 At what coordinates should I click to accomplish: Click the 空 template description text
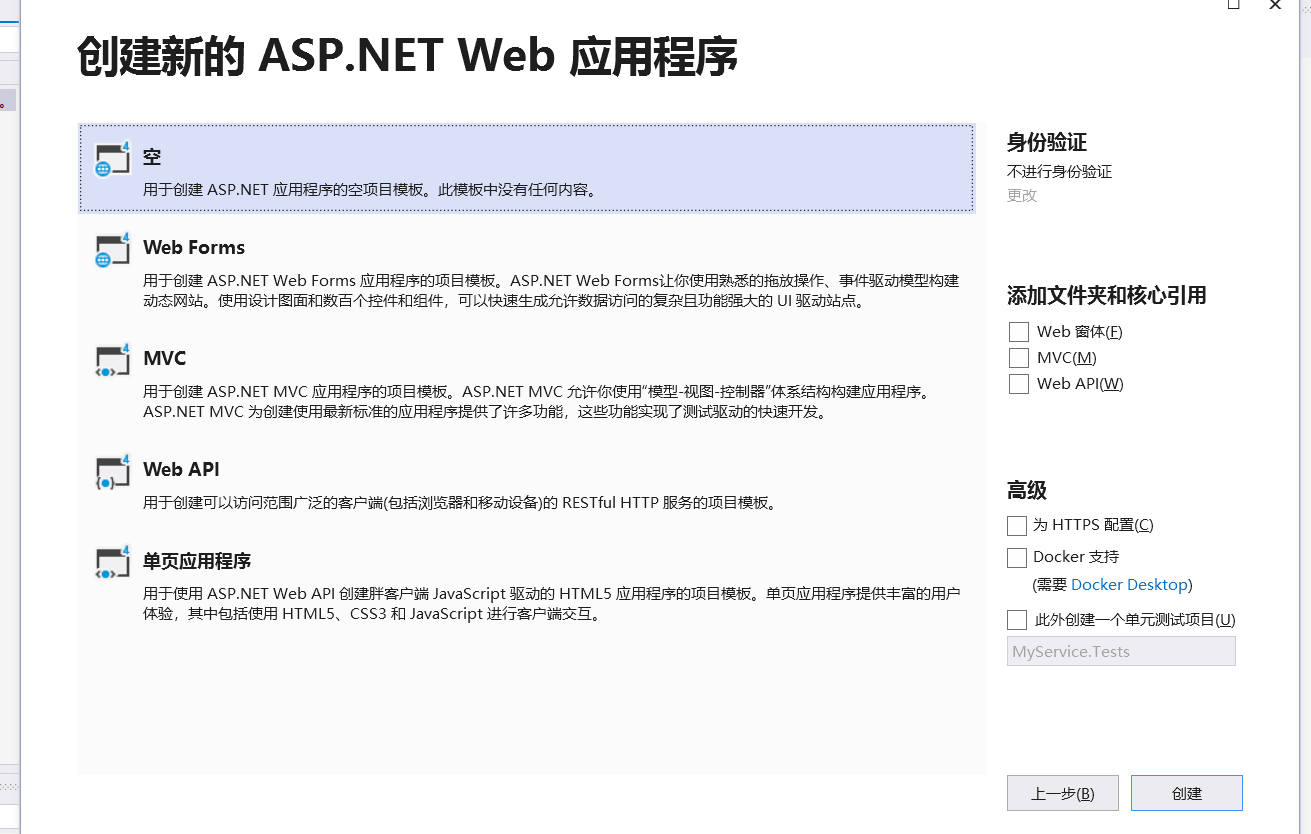[x=370, y=190]
